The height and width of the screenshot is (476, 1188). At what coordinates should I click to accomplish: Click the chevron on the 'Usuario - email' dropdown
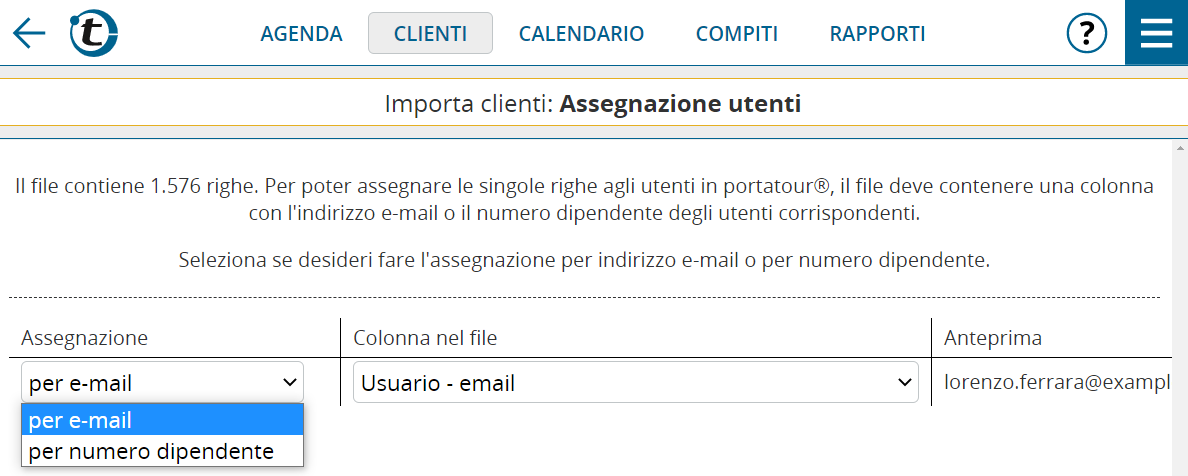(x=905, y=383)
